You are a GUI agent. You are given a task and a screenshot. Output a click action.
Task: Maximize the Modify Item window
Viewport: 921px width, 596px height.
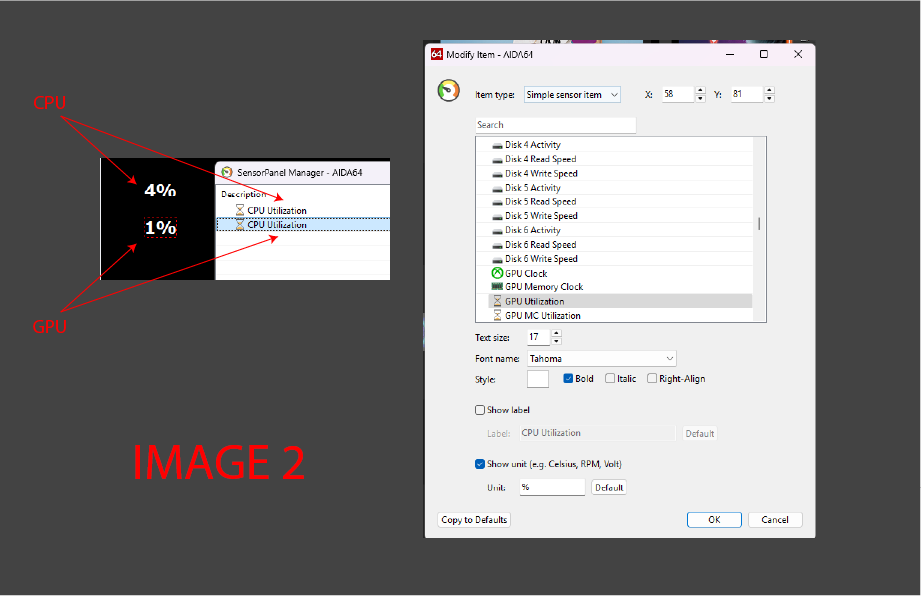click(764, 54)
